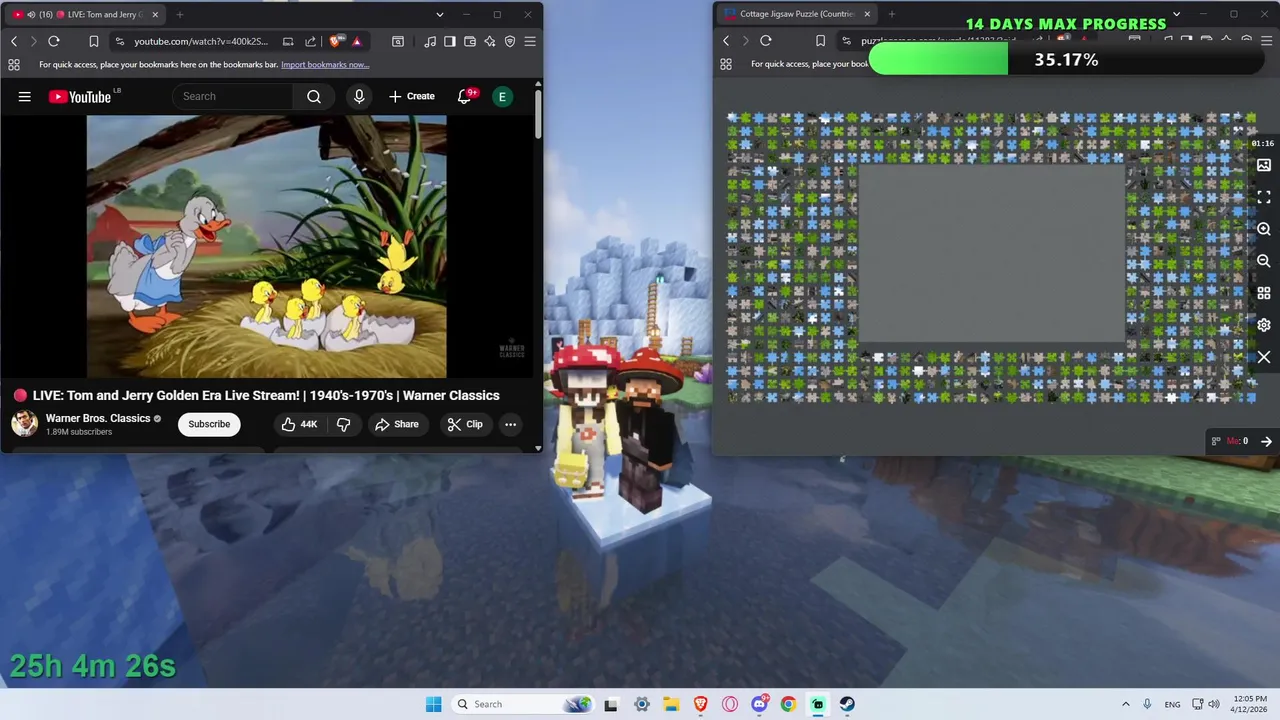
Task: Zoom out on the jigsaw puzzle
Action: (1264, 261)
